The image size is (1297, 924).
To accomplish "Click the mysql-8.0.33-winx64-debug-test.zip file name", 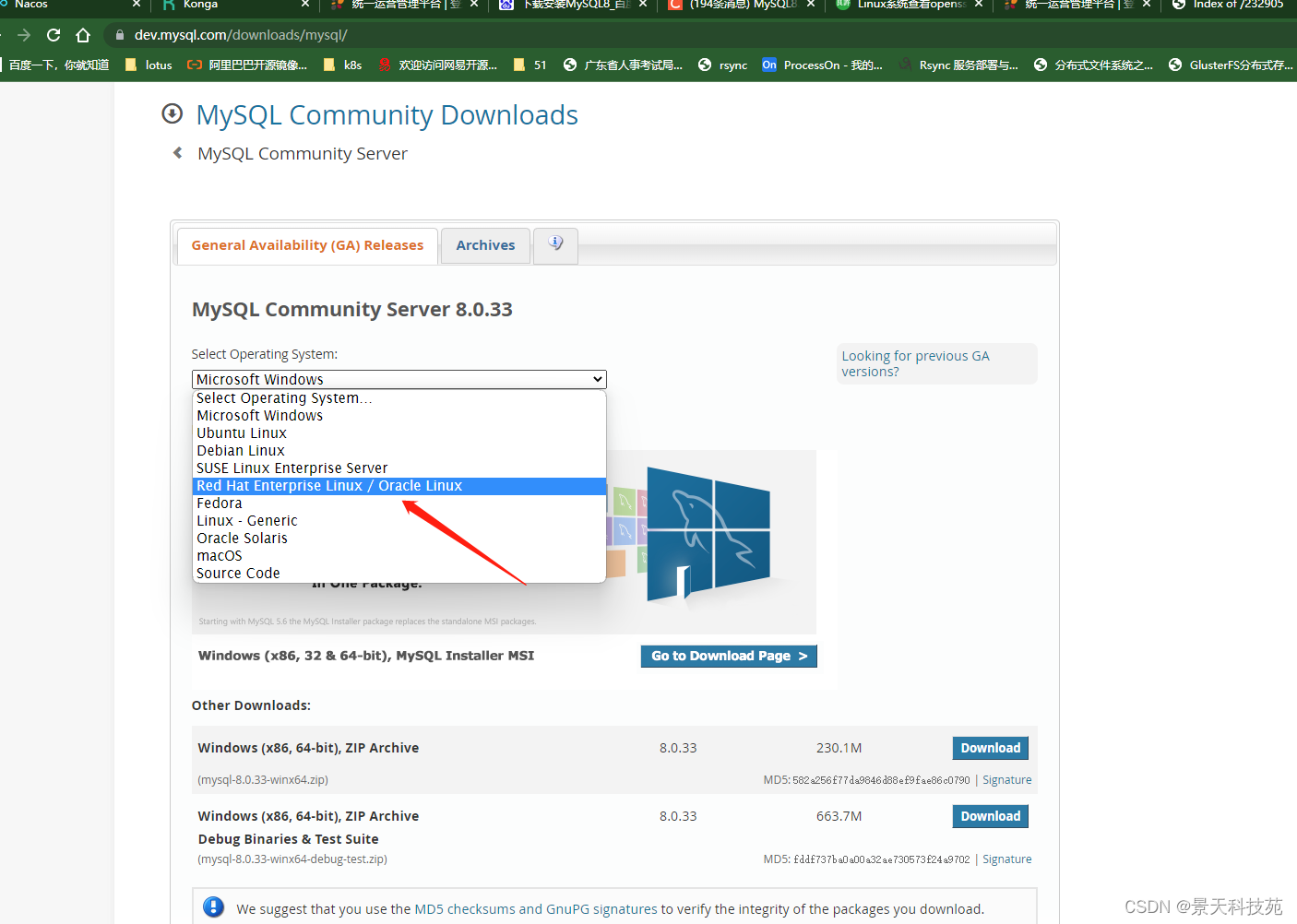I will 292,859.
